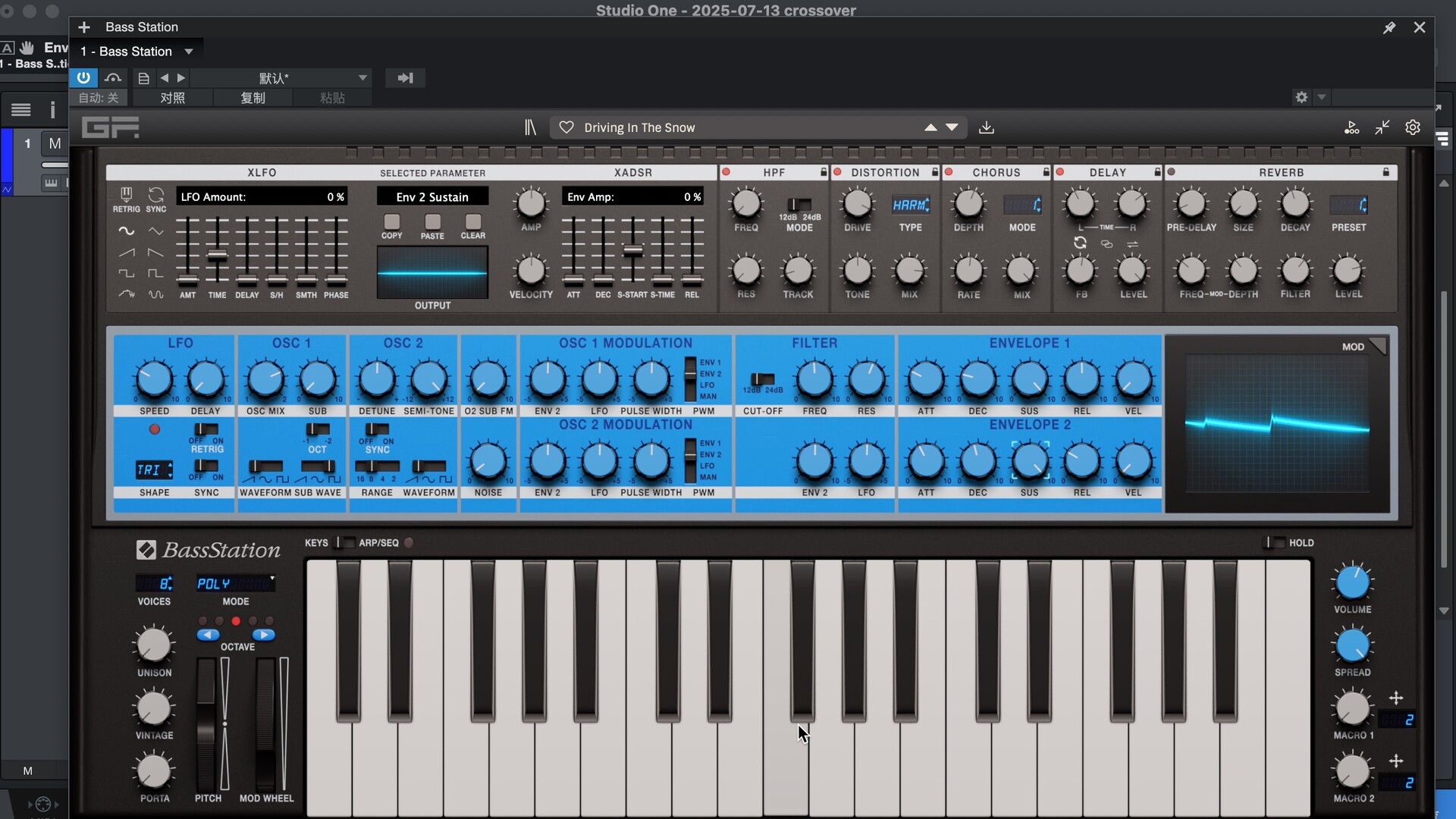Toggle the OSC 2 Sync switch
The width and height of the screenshot is (1456, 819).
(377, 429)
